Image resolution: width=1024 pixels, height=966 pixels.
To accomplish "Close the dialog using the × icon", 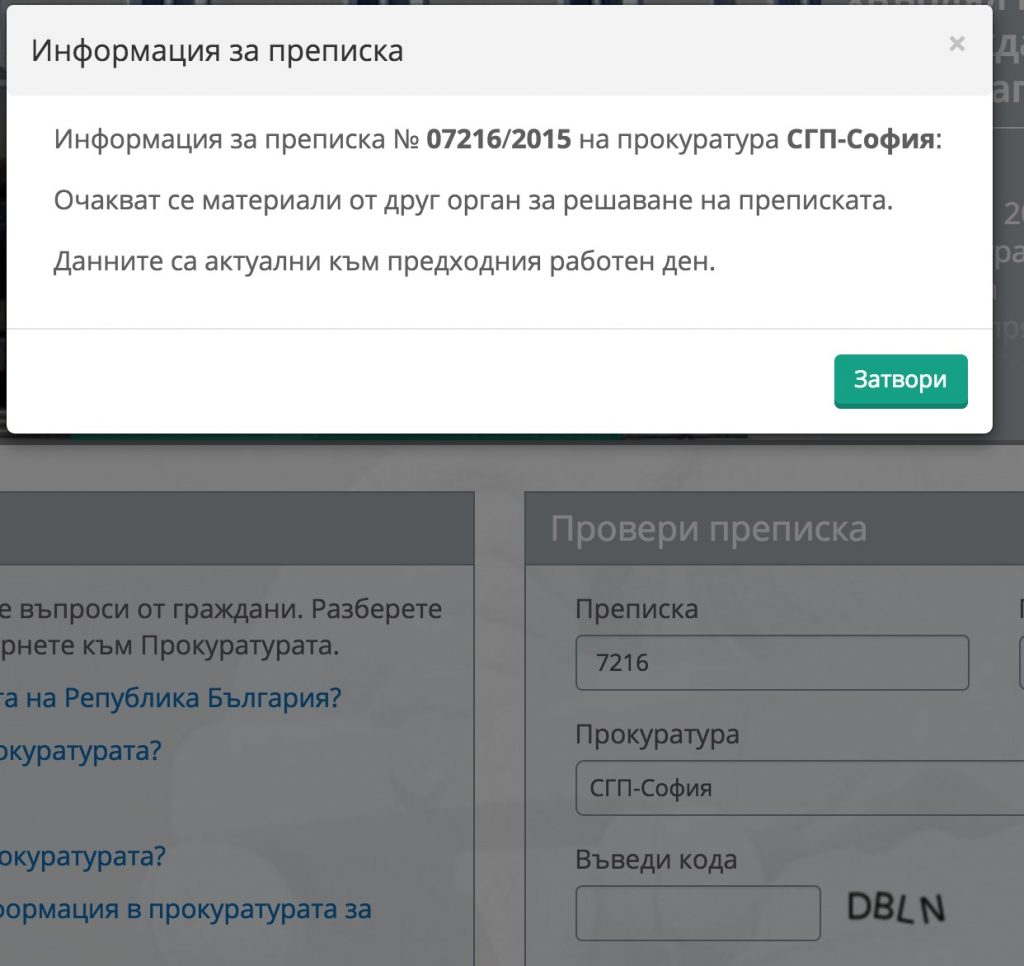I will [x=957, y=44].
